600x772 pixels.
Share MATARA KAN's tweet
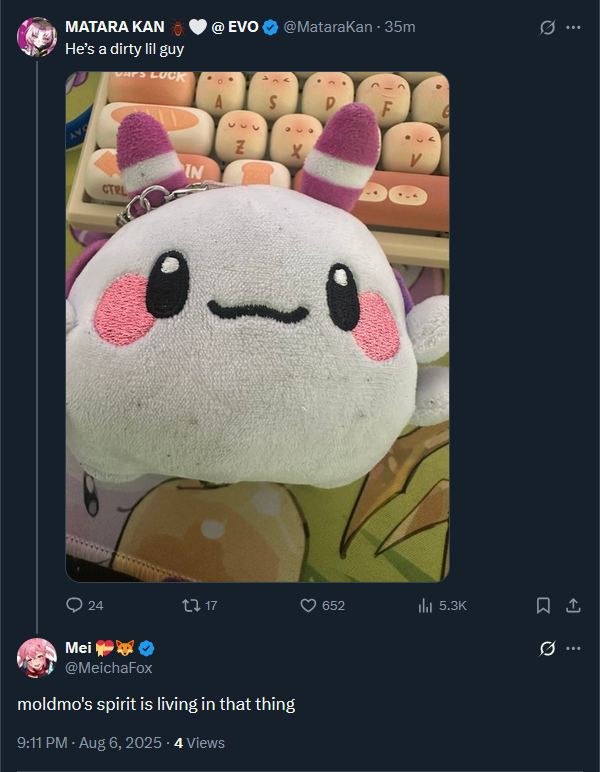[573, 605]
